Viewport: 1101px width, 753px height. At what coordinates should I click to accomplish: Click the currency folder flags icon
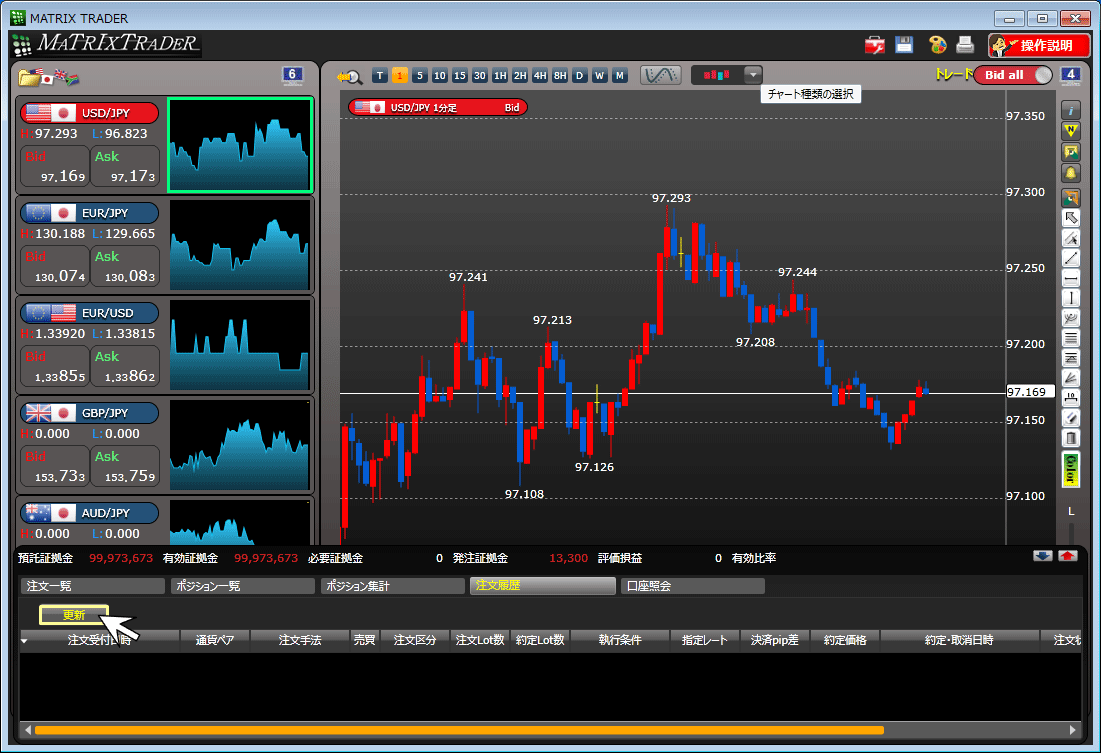48,77
